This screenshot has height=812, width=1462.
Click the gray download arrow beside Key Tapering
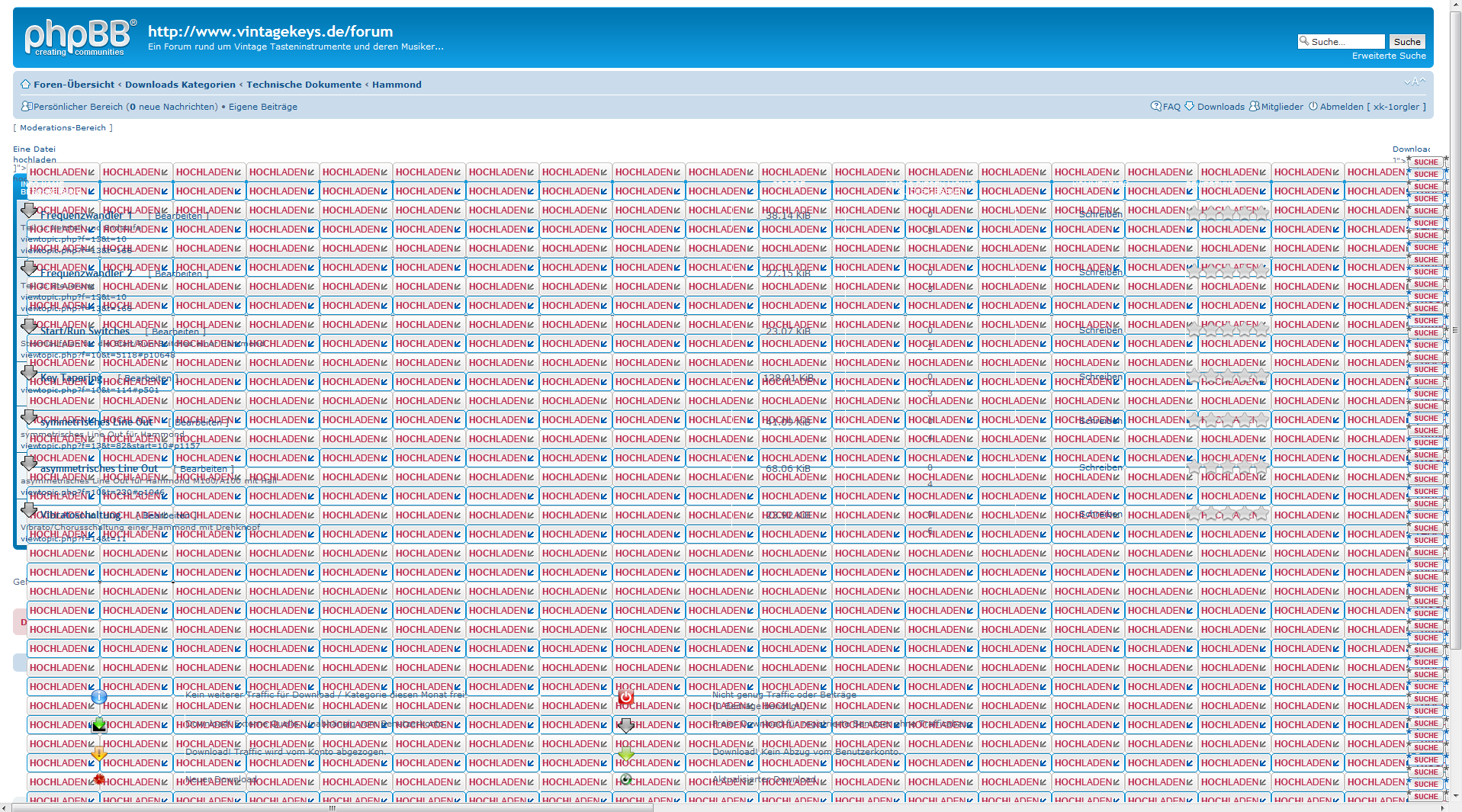(29, 373)
